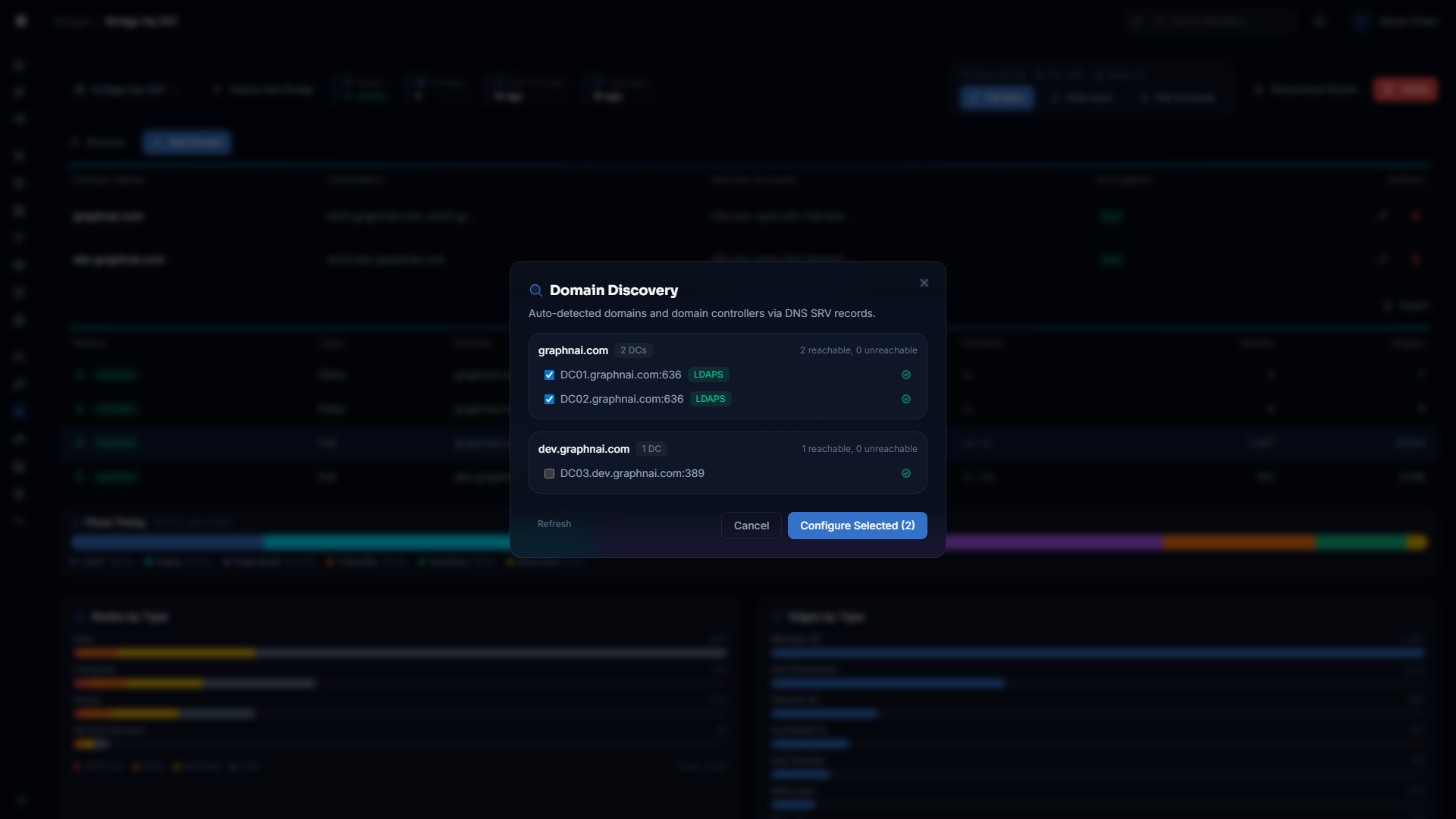1456x819 pixels.
Task: Click the Refresh link in the dialog
Action: pyautogui.click(x=554, y=523)
